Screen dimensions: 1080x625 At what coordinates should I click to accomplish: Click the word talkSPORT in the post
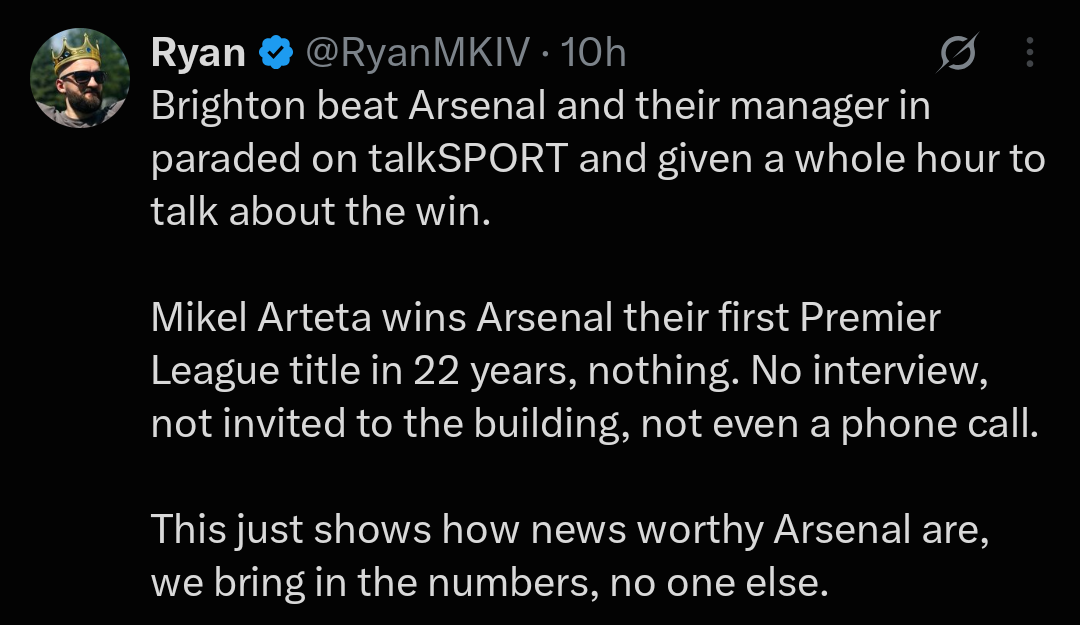click(468, 159)
